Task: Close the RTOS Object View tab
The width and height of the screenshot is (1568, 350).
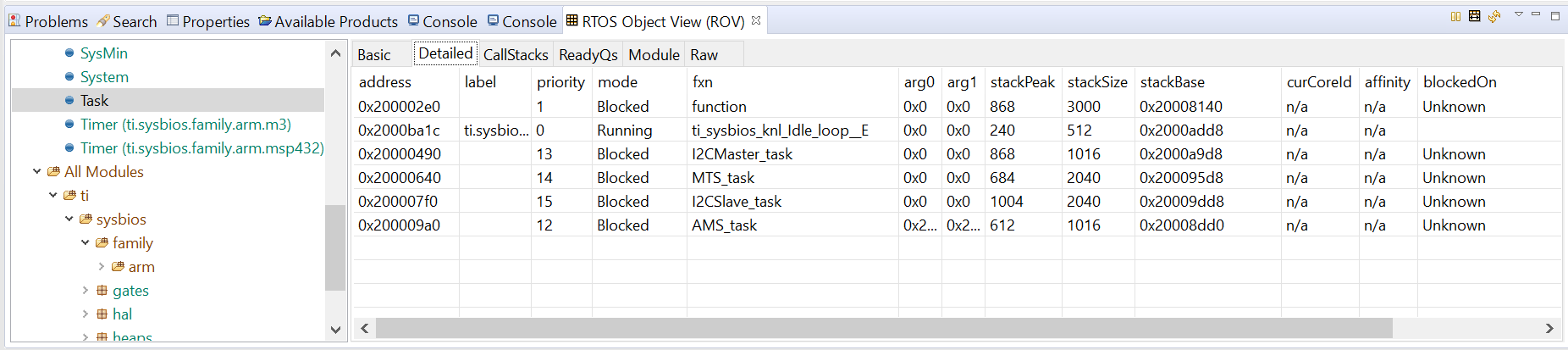Action: pyautogui.click(x=756, y=20)
